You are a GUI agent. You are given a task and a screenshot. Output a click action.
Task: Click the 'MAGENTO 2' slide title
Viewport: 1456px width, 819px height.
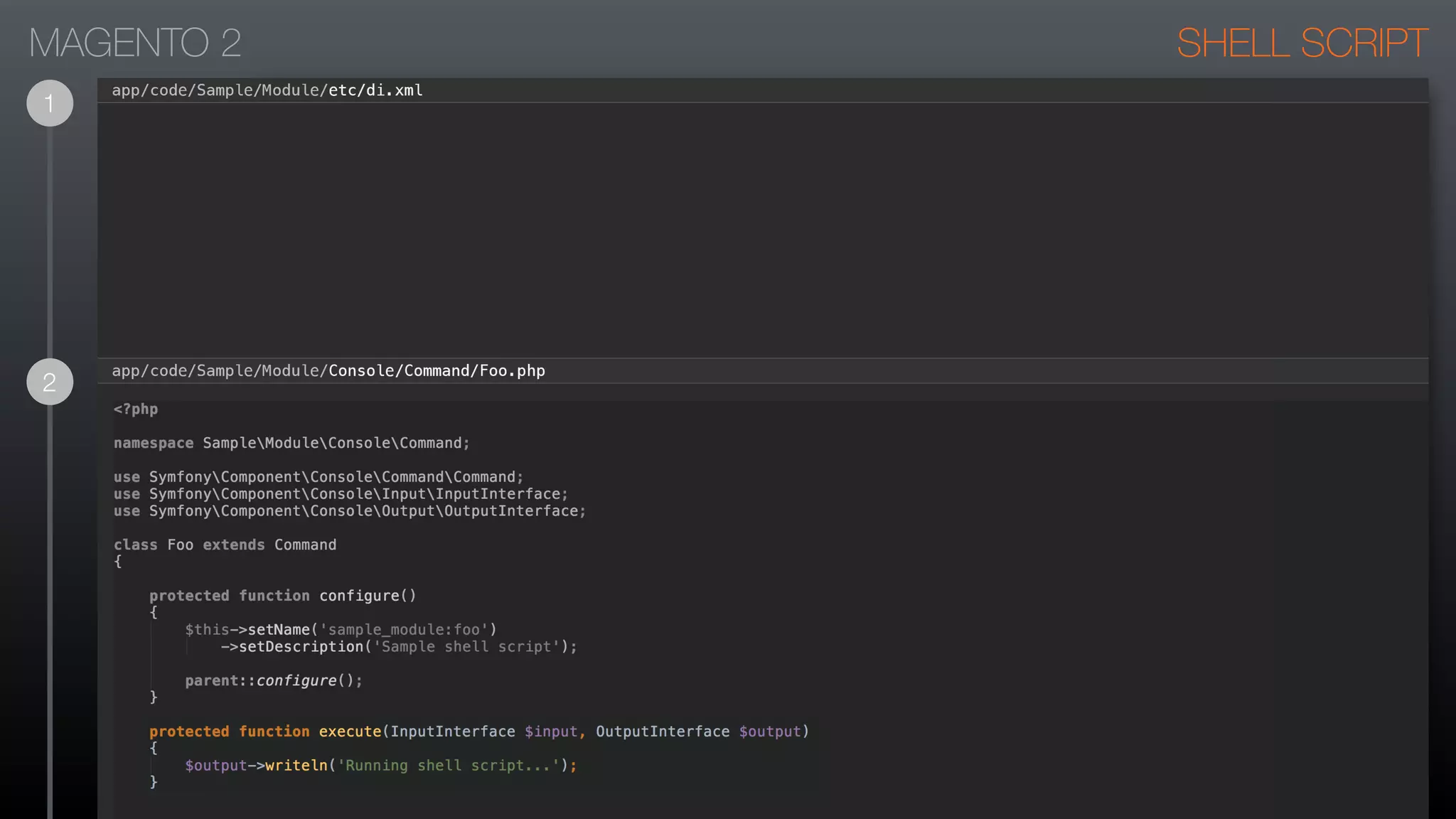(x=135, y=43)
